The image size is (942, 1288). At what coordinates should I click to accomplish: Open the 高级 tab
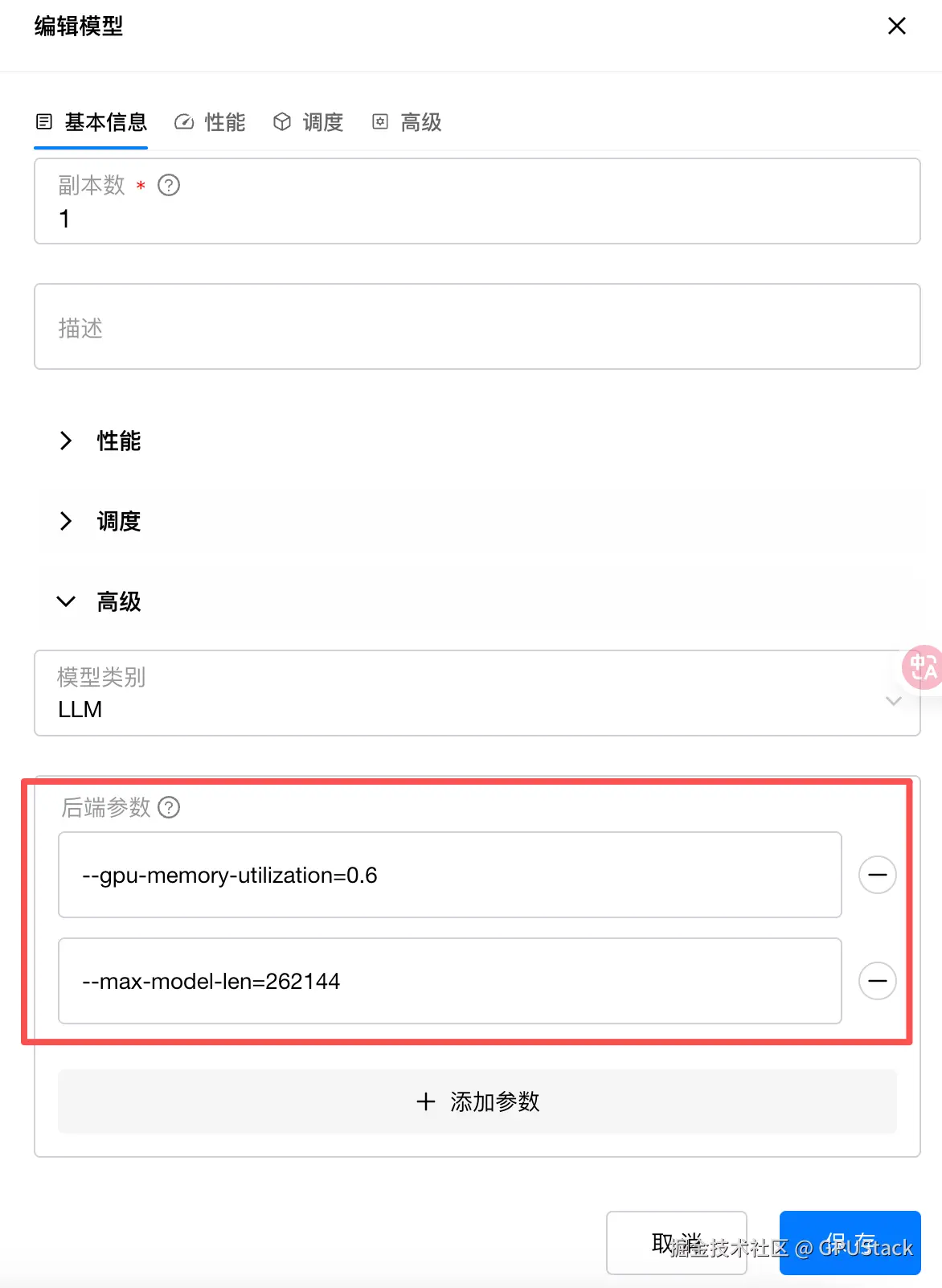click(x=408, y=122)
